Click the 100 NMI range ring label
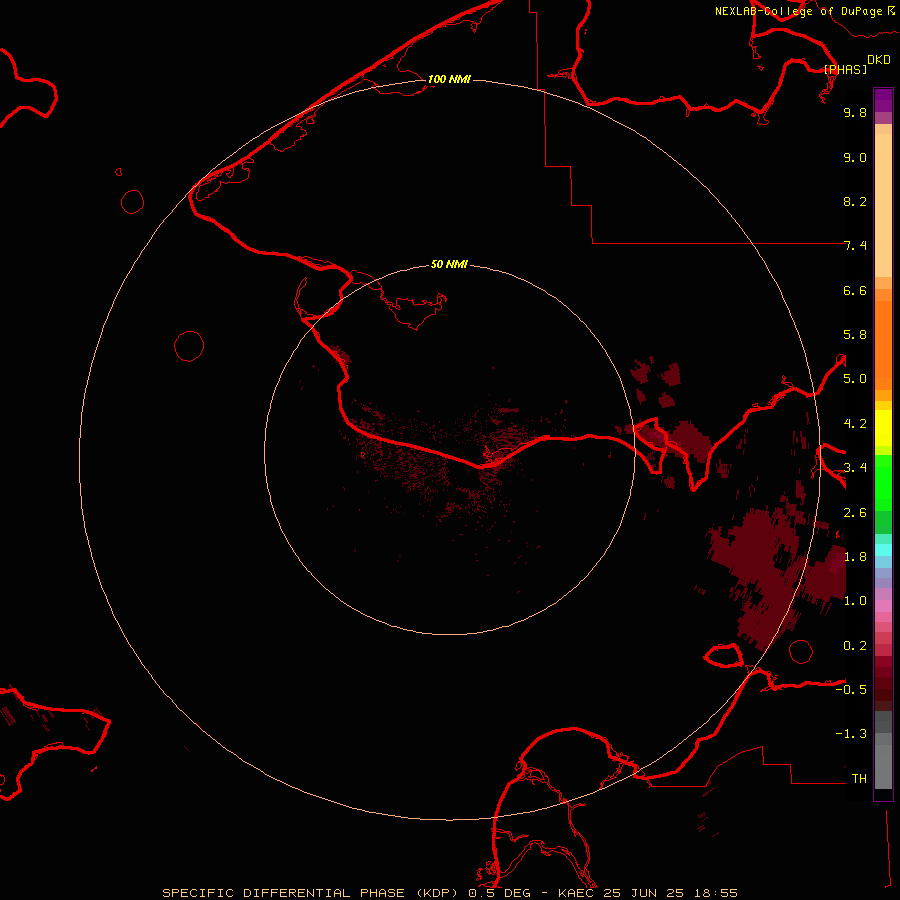Image resolution: width=900 pixels, height=900 pixels. pyautogui.click(x=449, y=79)
